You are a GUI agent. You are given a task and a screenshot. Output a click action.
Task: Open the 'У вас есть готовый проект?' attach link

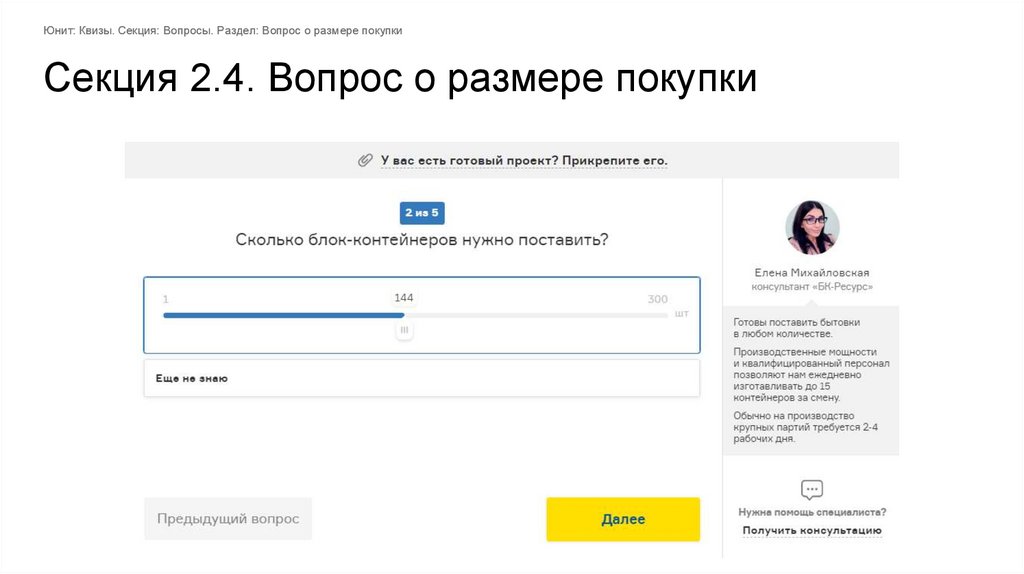click(523, 160)
